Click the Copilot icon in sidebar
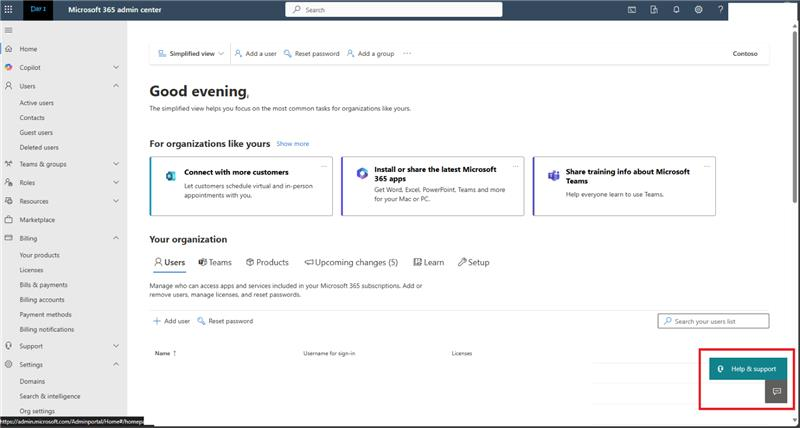 tap(9, 67)
